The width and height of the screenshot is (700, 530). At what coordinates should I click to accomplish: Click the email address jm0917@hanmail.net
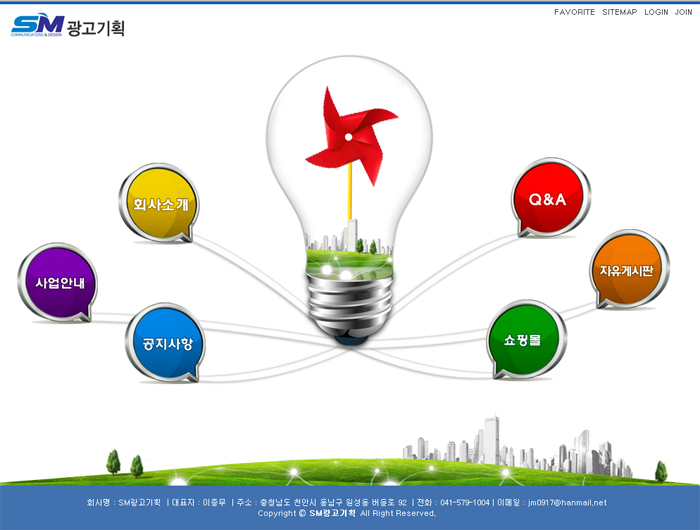point(567,502)
